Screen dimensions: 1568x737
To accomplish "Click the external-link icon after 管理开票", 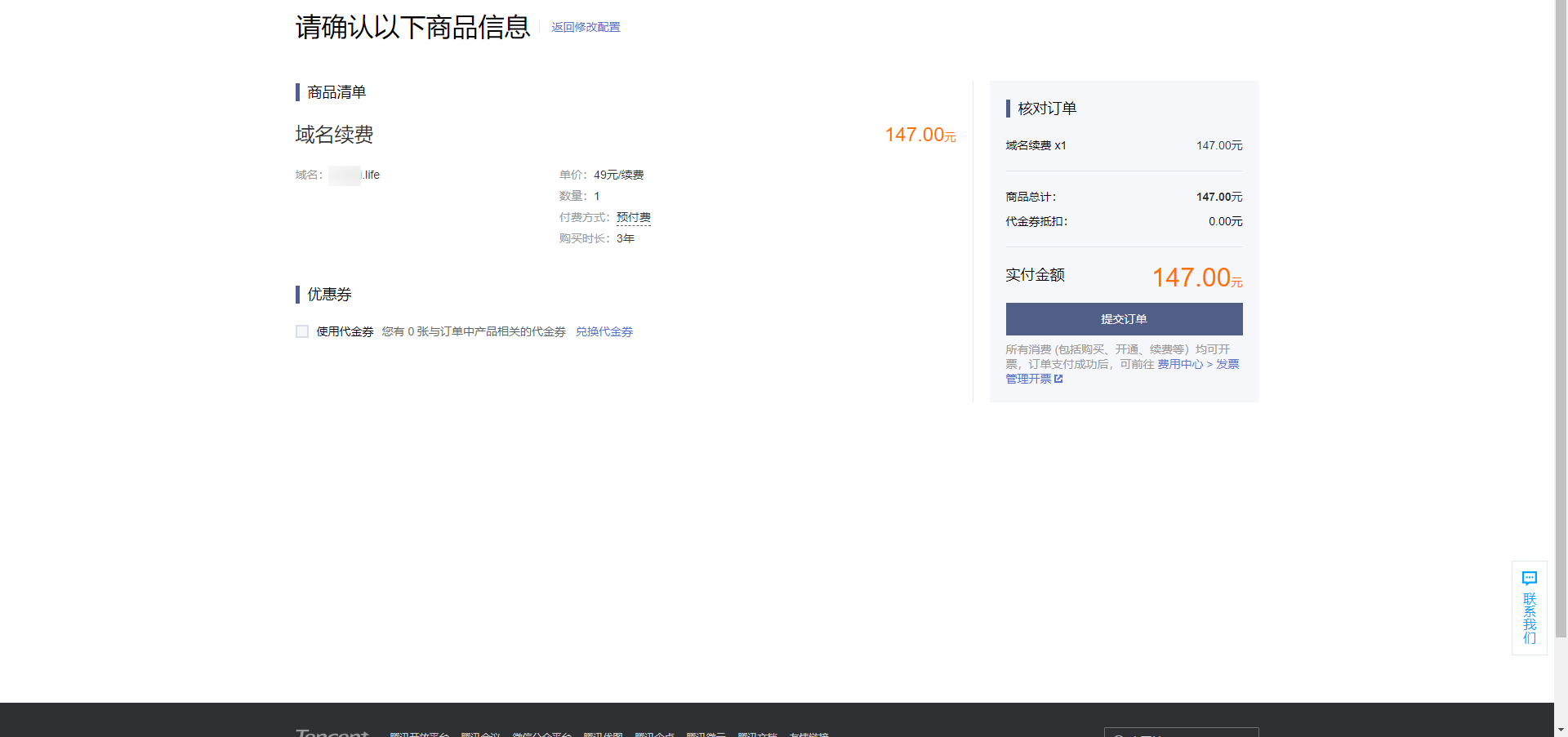I will tap(1058, 379).
